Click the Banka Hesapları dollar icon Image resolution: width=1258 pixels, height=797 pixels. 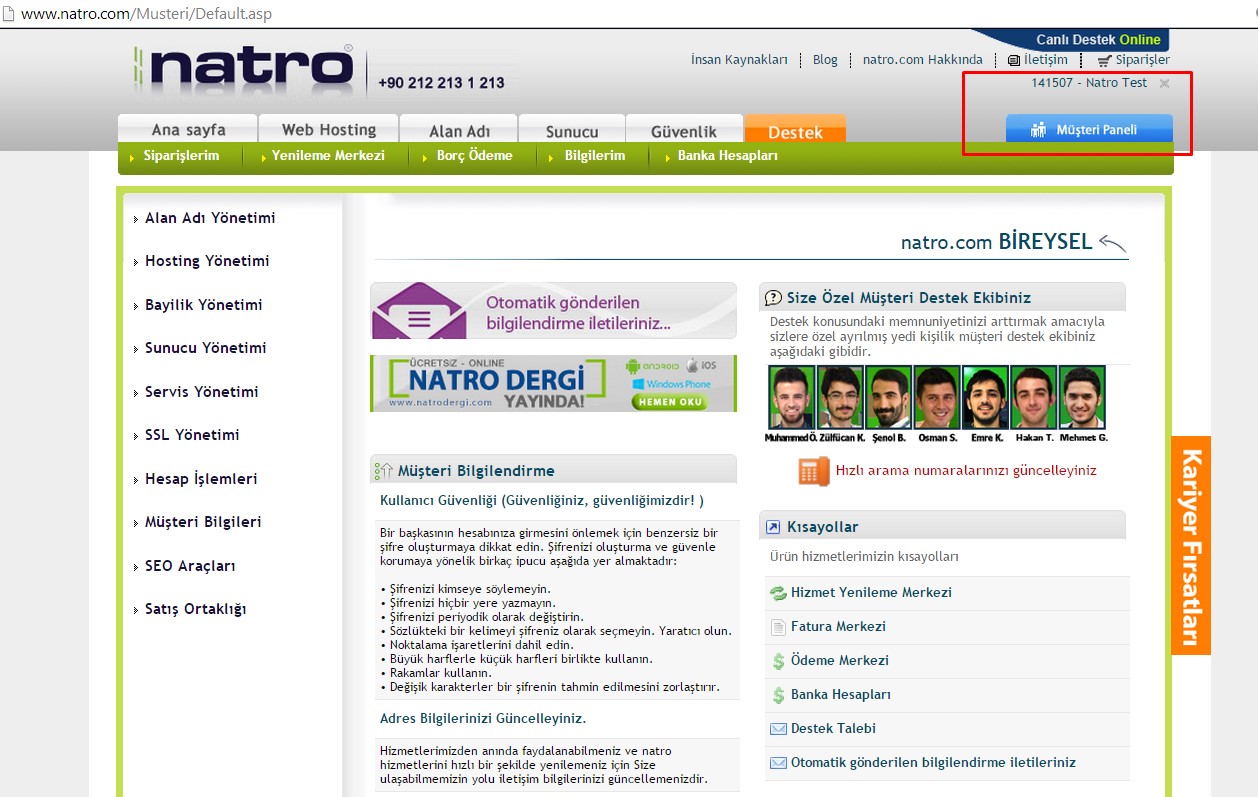coord(778,695)
